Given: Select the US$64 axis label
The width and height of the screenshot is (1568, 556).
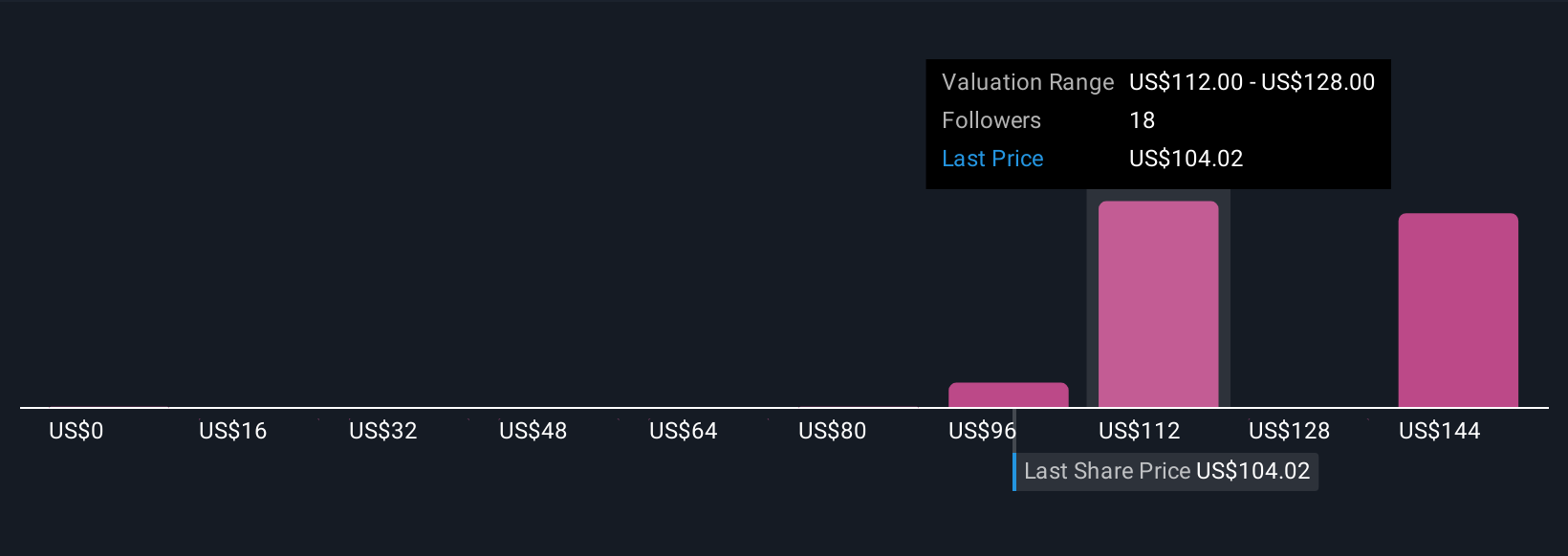Looking at the screenshot, I should tap(683, 431).
